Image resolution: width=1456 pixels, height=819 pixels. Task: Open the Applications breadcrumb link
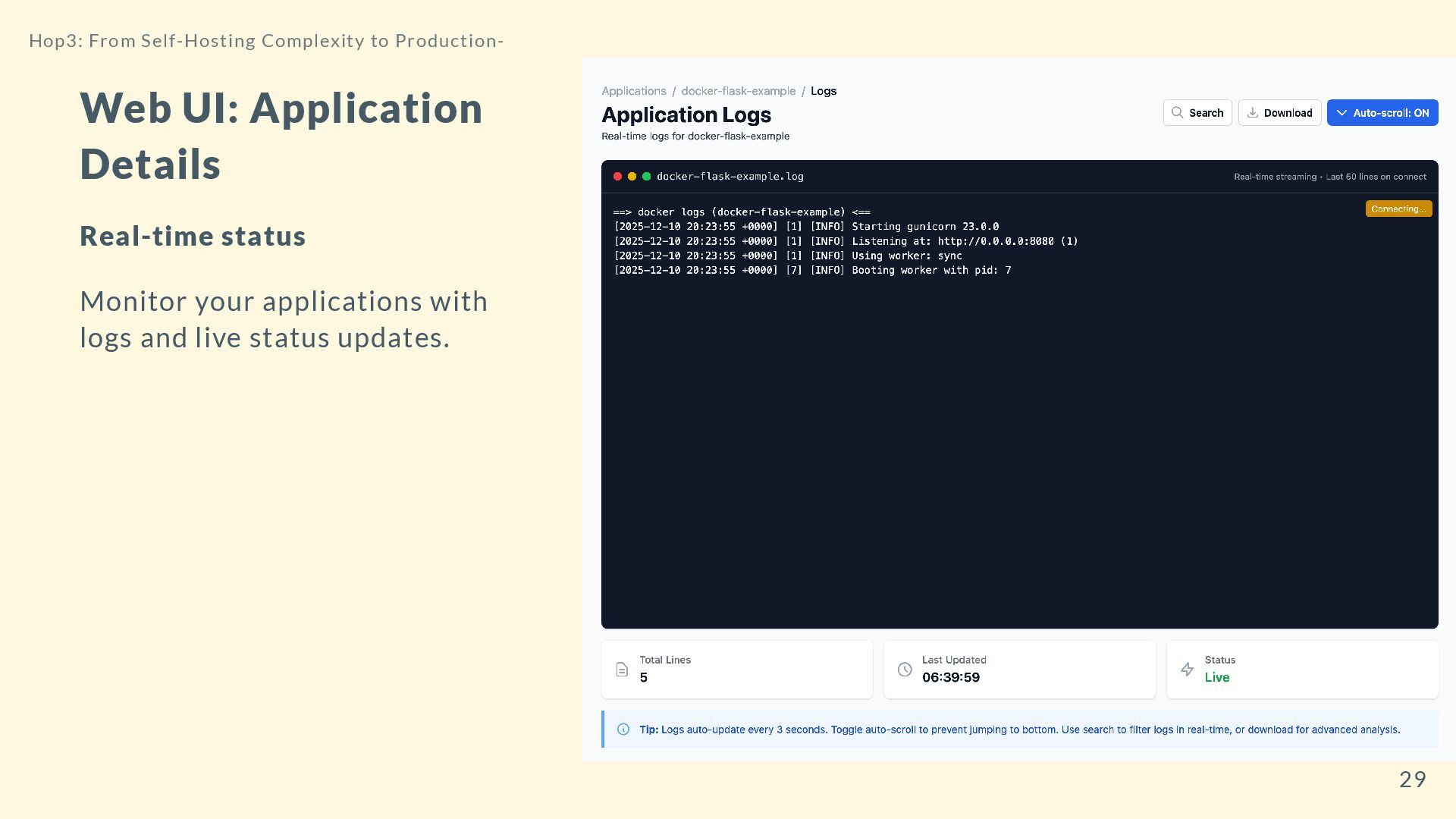click(x=634, y=91)
